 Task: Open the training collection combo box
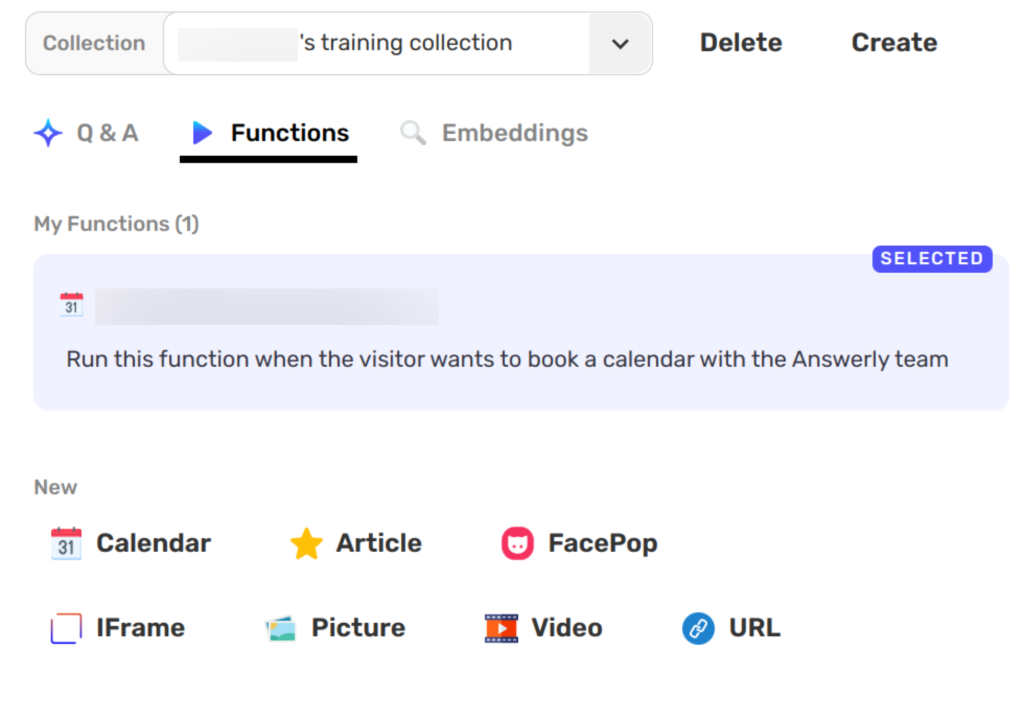(x=380, y=44)
